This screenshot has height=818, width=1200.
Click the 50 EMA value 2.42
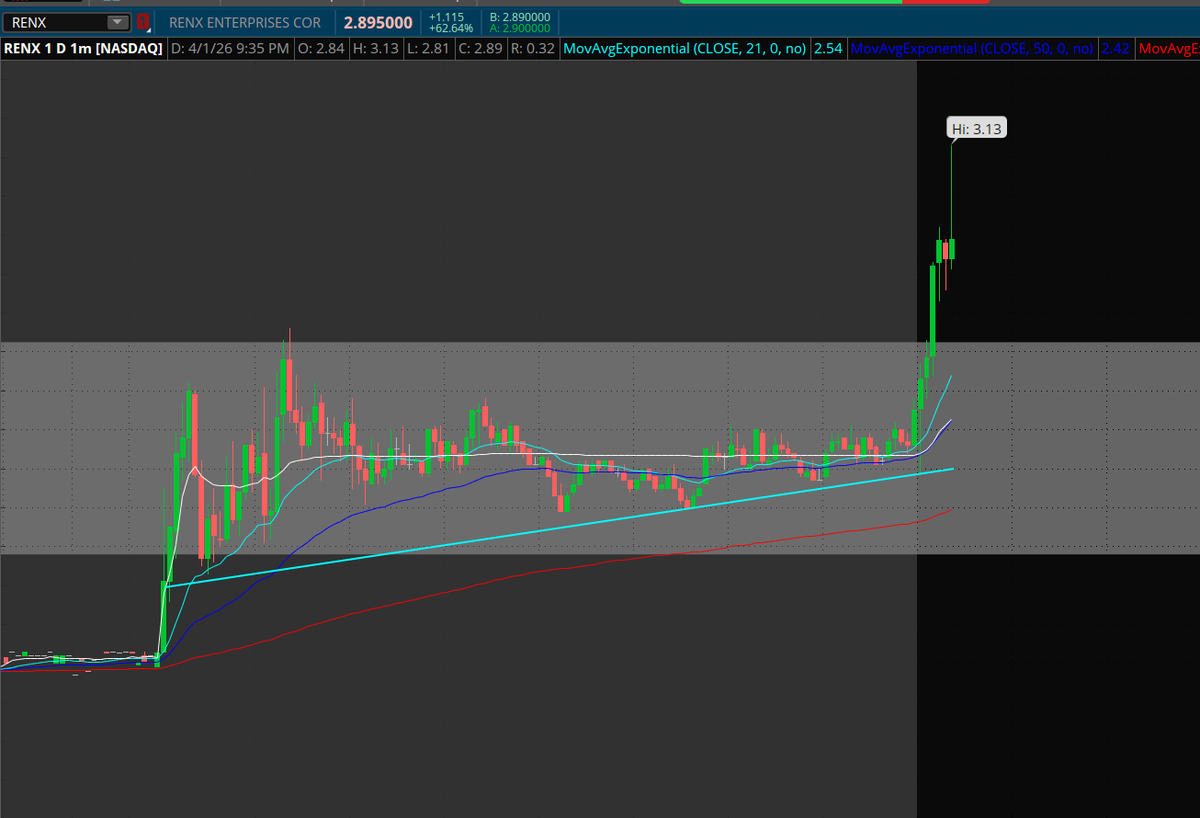pyautogui.click(x=1115, y=48)
